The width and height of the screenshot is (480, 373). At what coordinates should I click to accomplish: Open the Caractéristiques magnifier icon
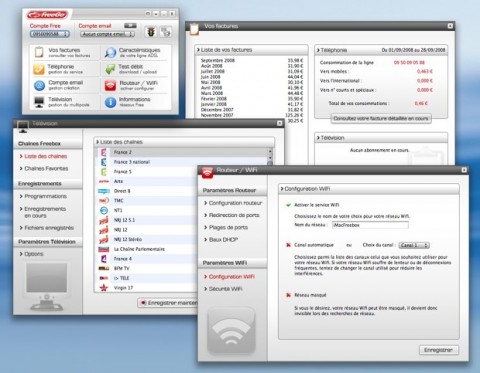tap(110, 53)
